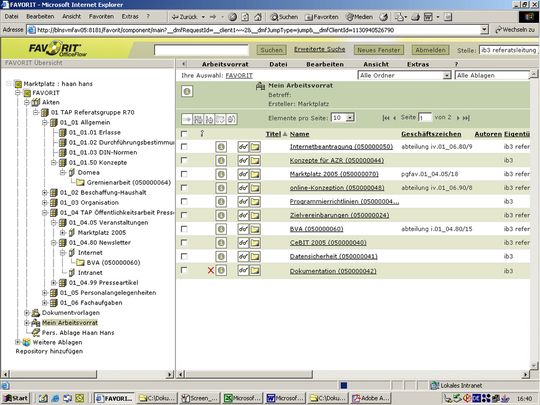Tick checkbox for Marktplatz 2005 row
Image resolution: width=540 pixels, height=405 pixels.
[184, 174]
